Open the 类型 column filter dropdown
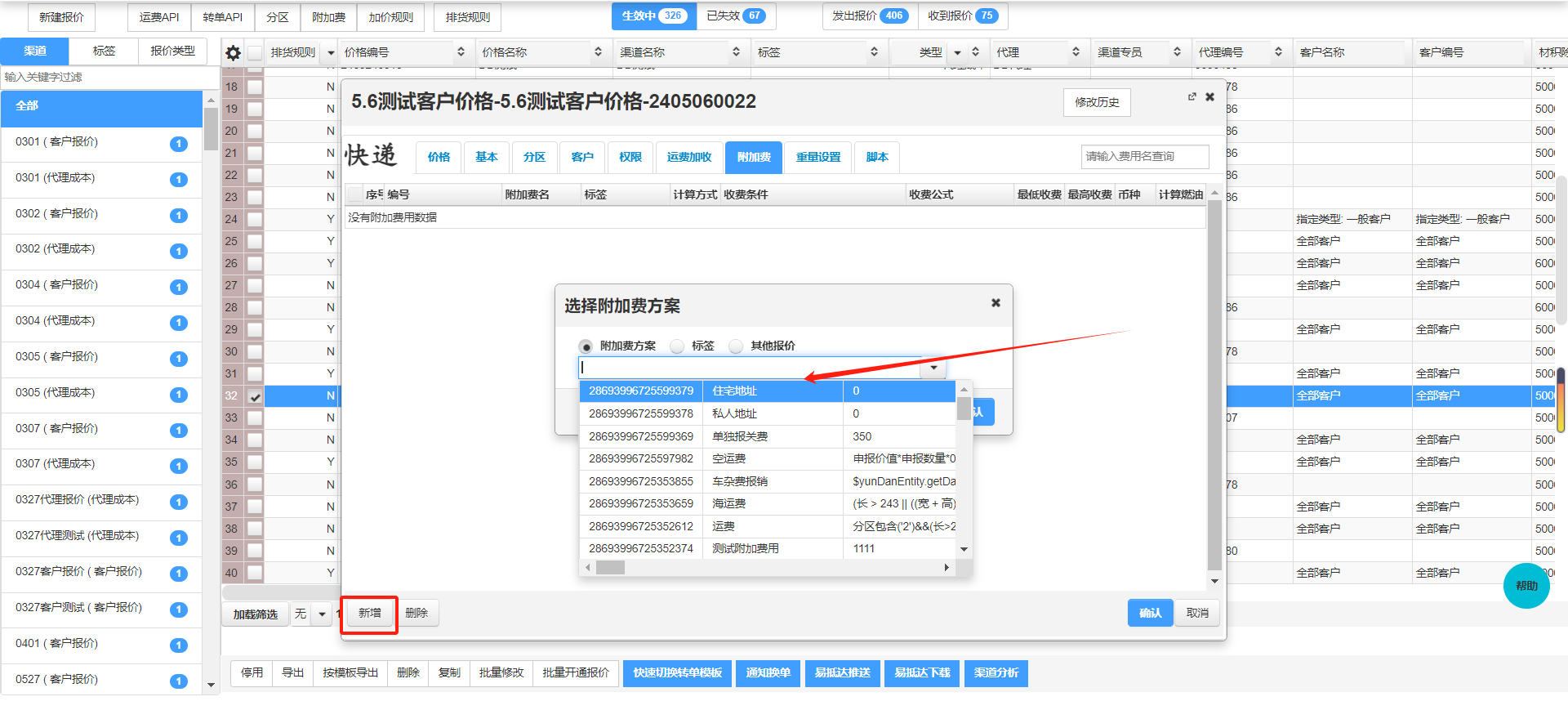This screenshot has width=1568, height=719. click(x=957, y=53)
